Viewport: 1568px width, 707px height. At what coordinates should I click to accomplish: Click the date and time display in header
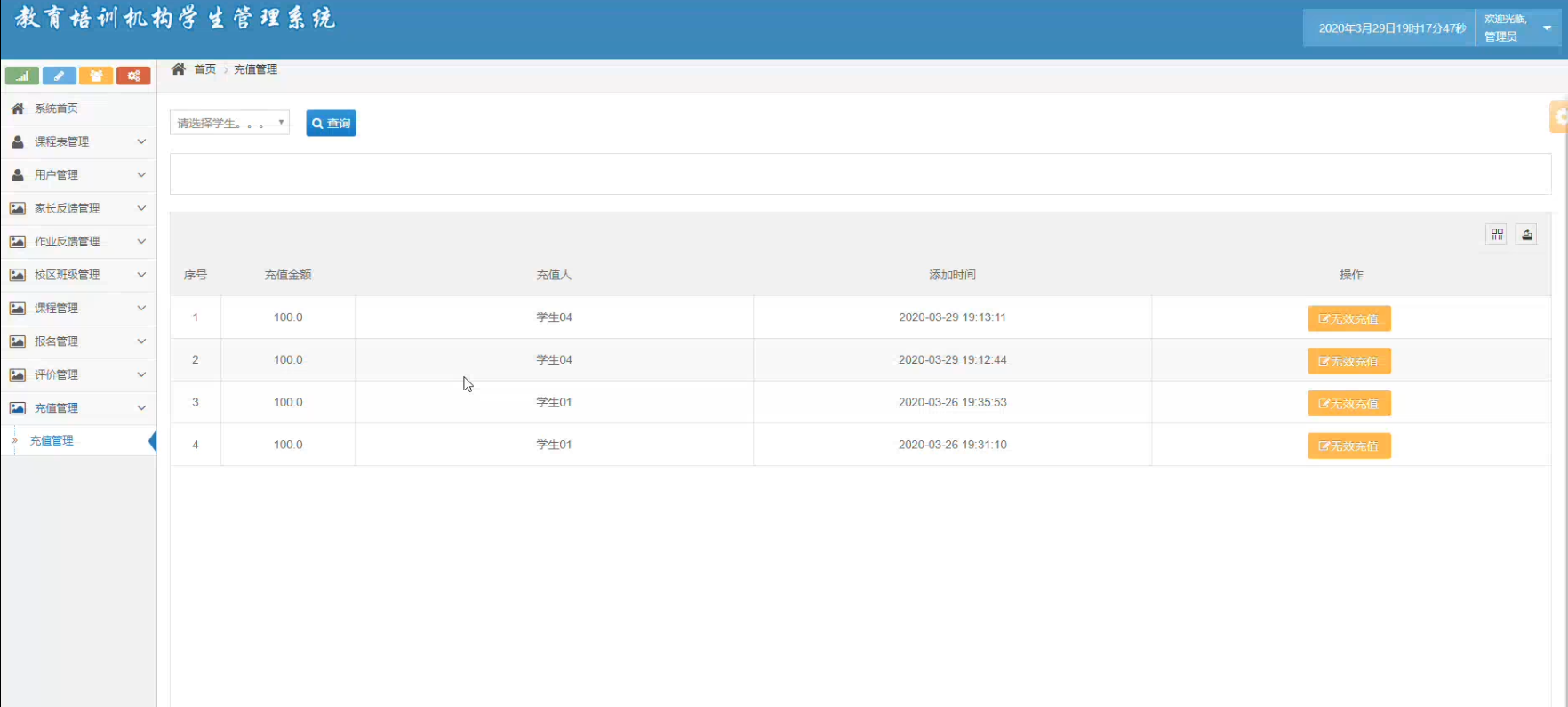click(x=1392, y=28)
